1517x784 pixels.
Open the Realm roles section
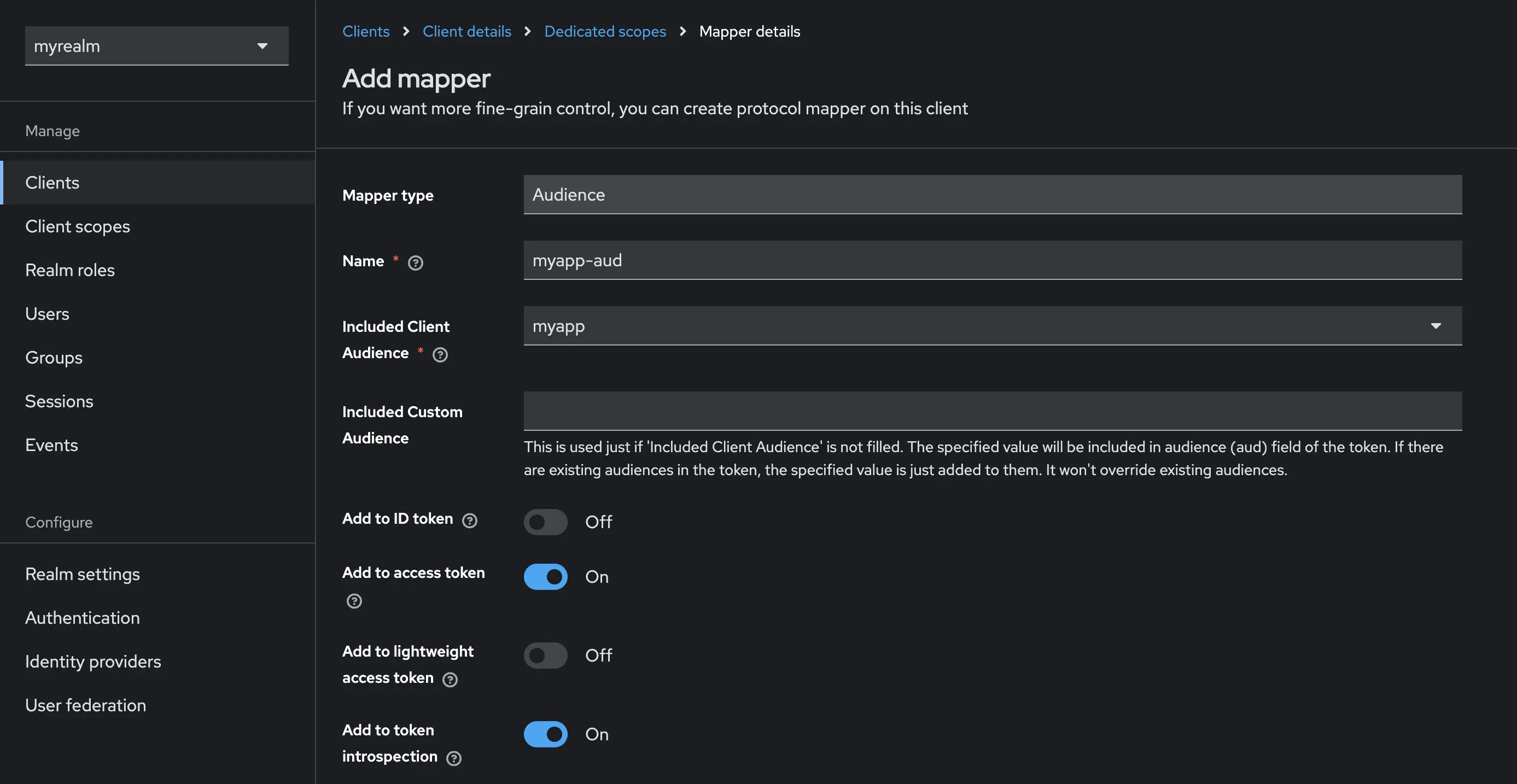pos(69,270)
